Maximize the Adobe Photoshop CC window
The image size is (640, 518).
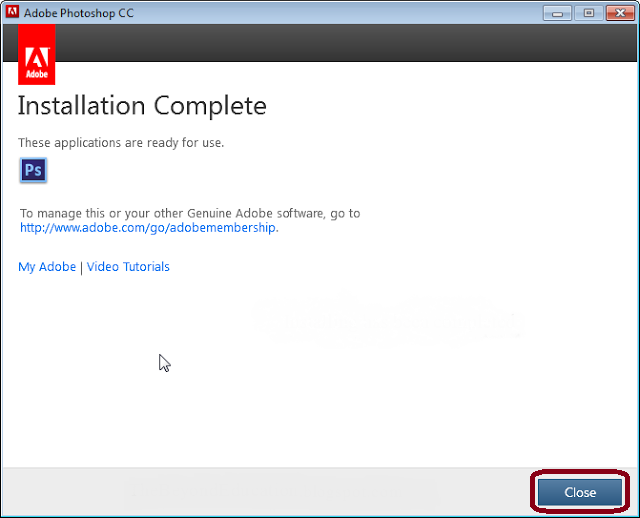[x=589, y=13]
